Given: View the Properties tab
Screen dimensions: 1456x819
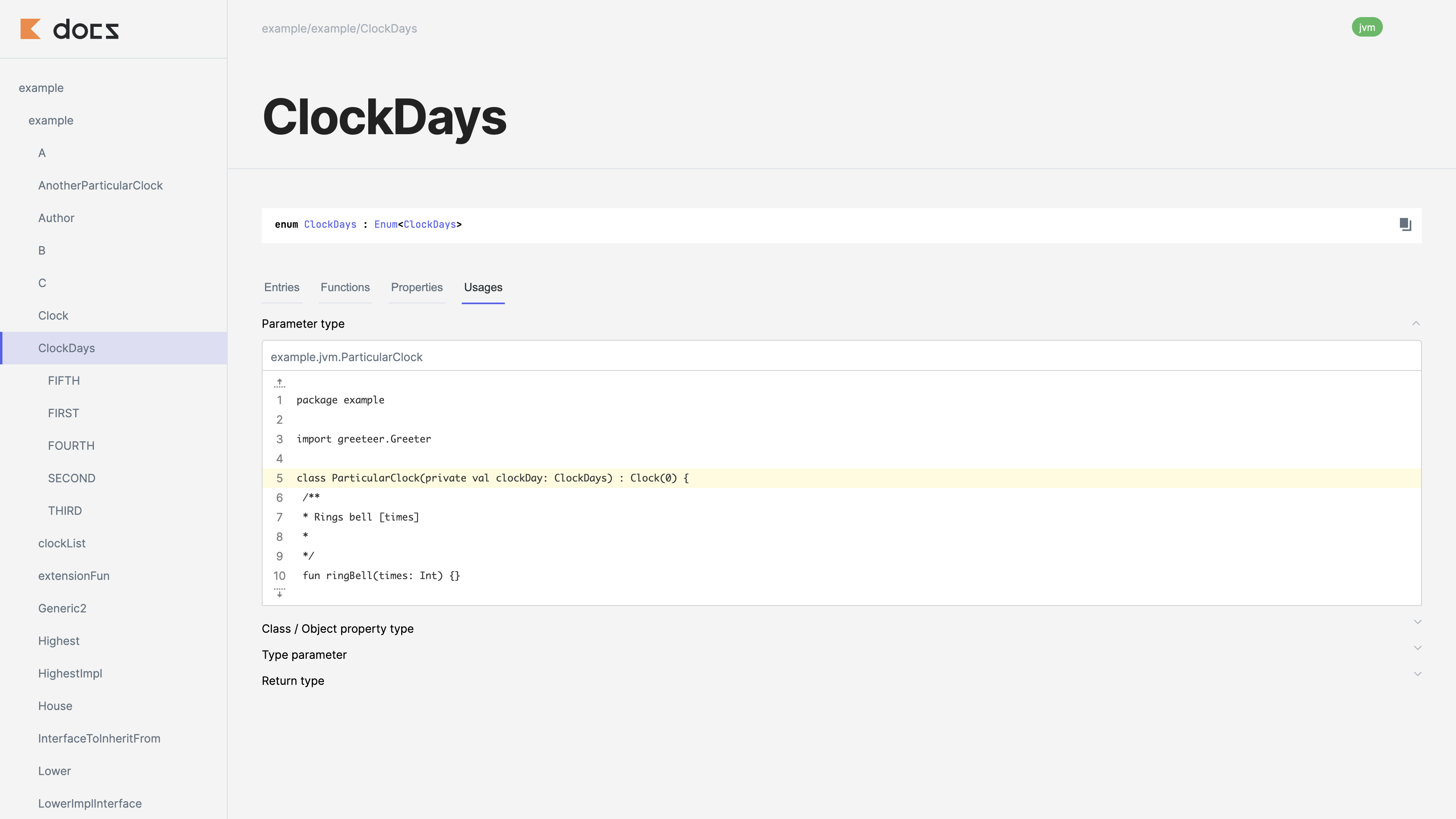Looking at the screenshot, I should pos(417,288).
